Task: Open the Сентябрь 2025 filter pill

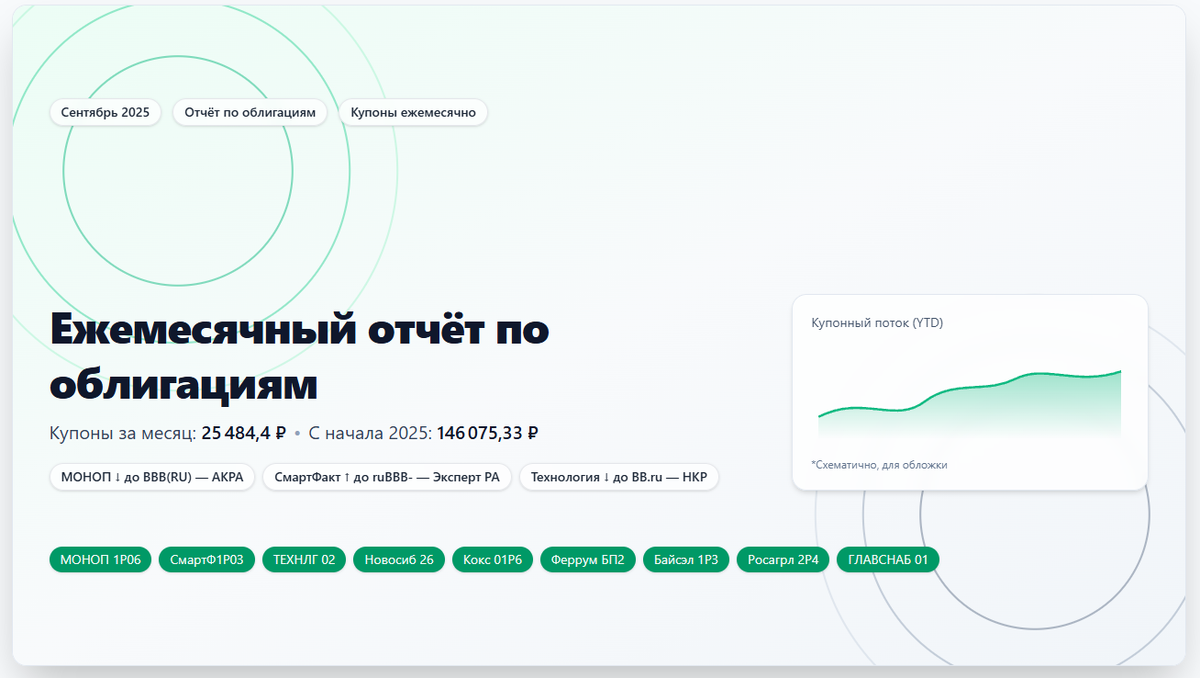Action: (105, 112)
